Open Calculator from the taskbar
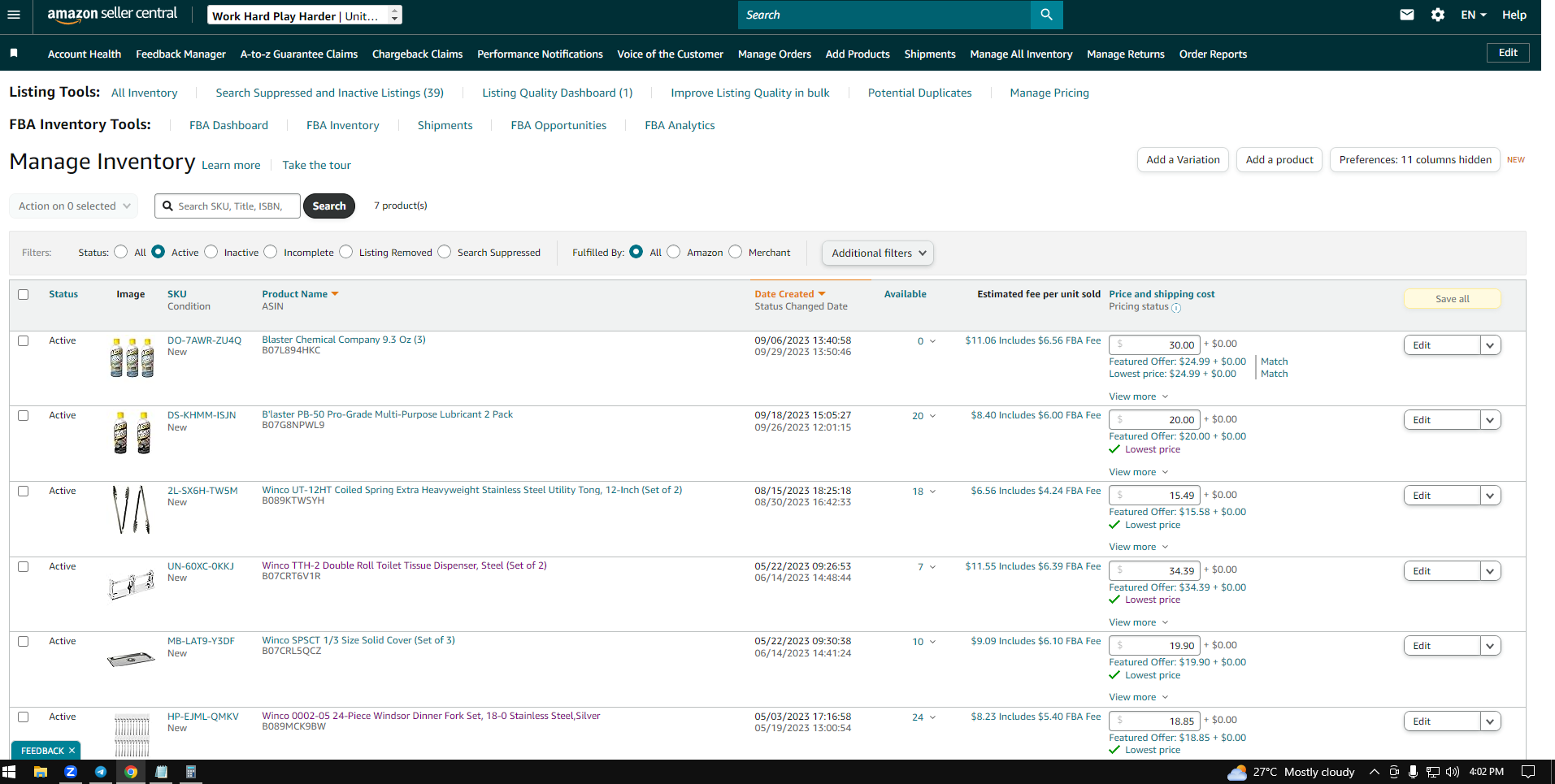The height and width of the screenshot is (784, 1555). click(x=191, y=772)
